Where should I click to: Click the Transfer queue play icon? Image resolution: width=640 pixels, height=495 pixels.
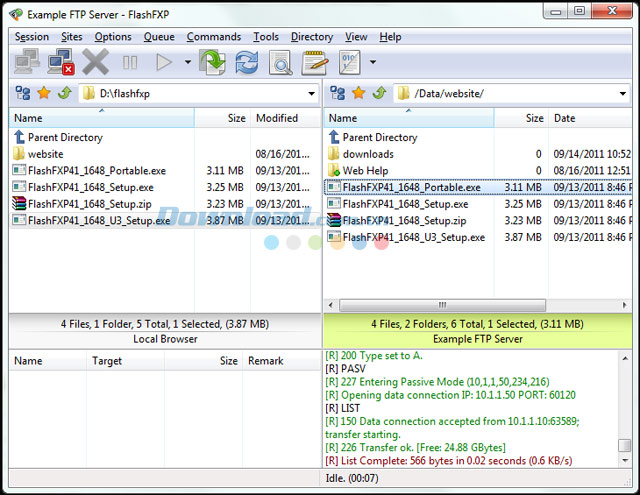[164, 63]
